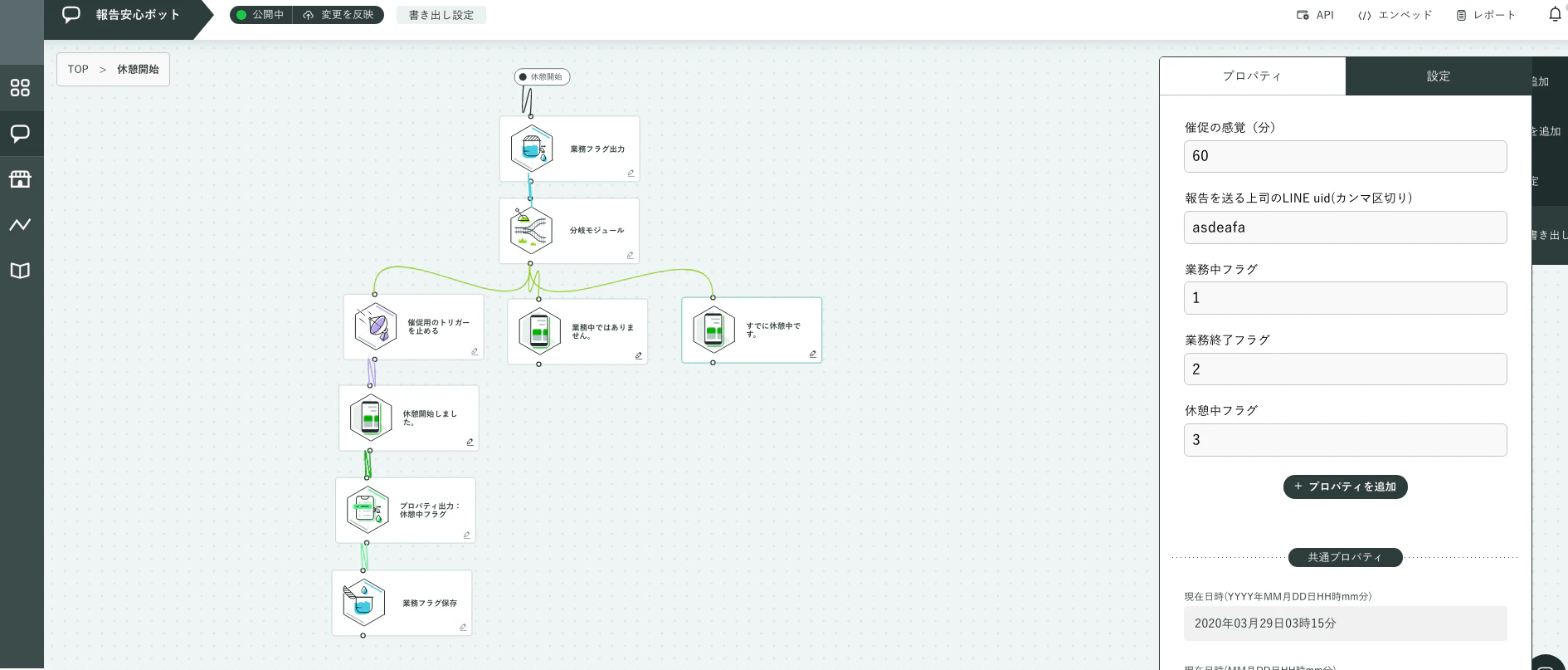
Task: Click the 催促用のトリガーを止める node icon
Action: tap(376, 326)
